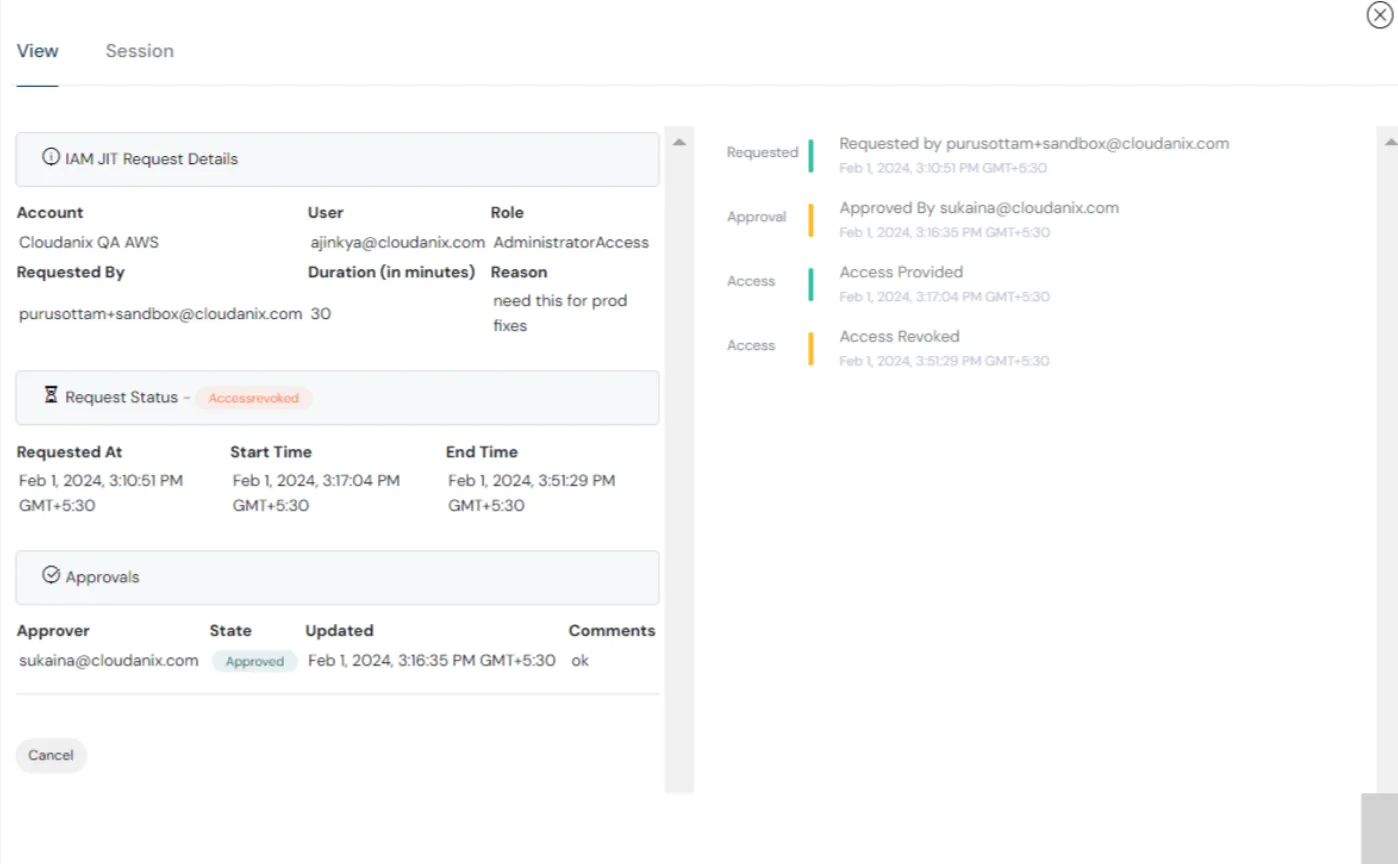Click the circled X dialog close icon
The width and height of the screenshot is (1398, 864).
tap(1379, 15)
